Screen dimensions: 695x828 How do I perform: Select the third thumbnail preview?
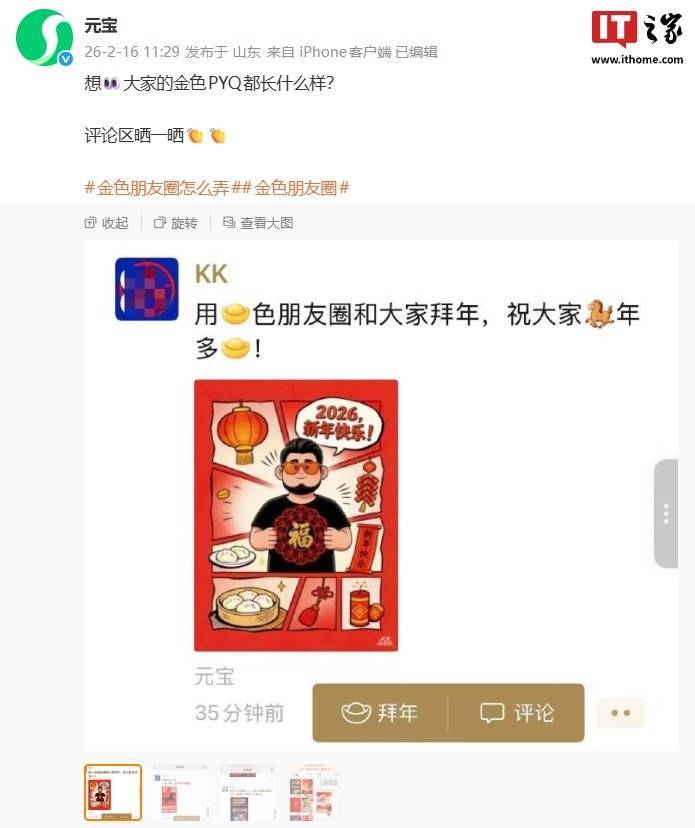(247, 792)
